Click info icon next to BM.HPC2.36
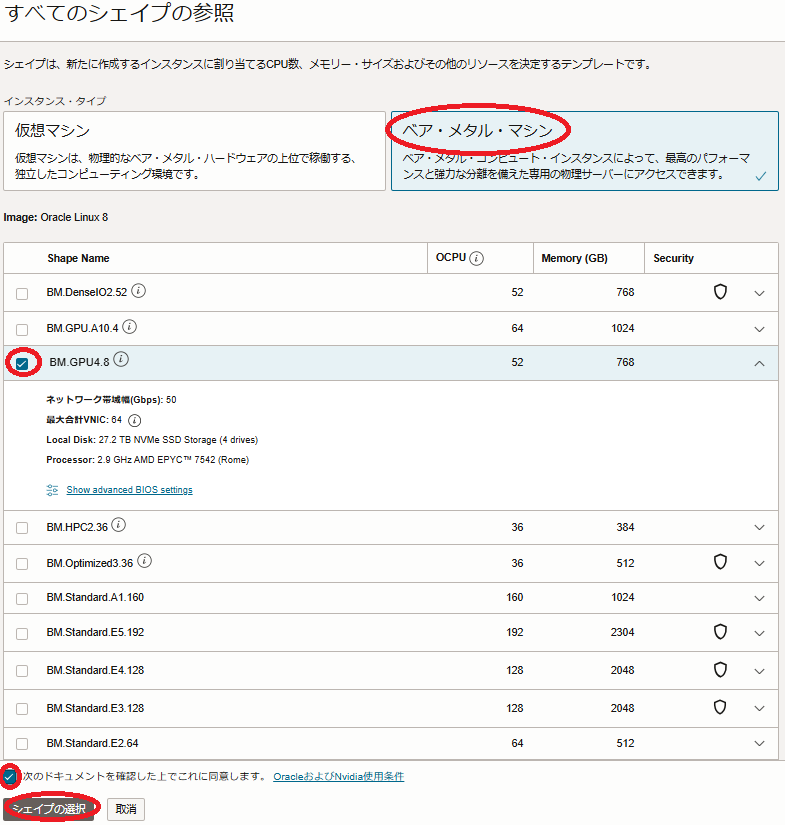The width and height of the screenshot is (785, 825). 119,525
